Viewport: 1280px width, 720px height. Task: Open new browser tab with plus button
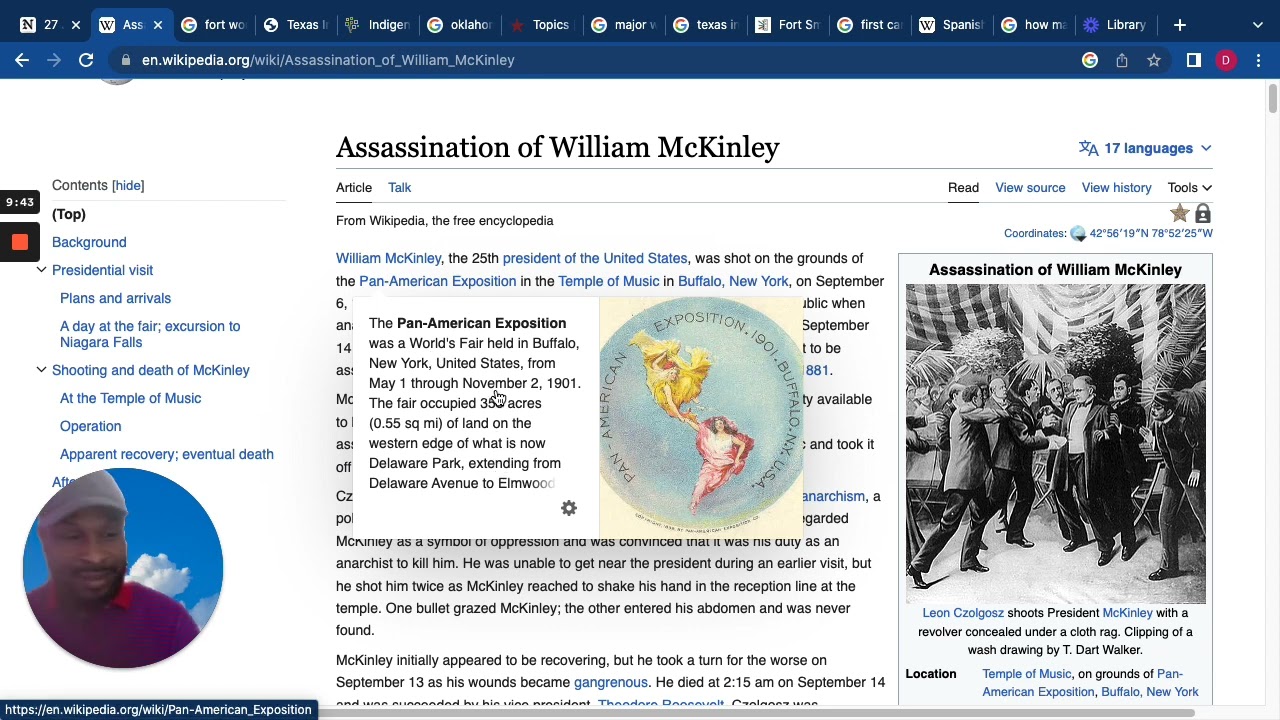[1180, 25]
